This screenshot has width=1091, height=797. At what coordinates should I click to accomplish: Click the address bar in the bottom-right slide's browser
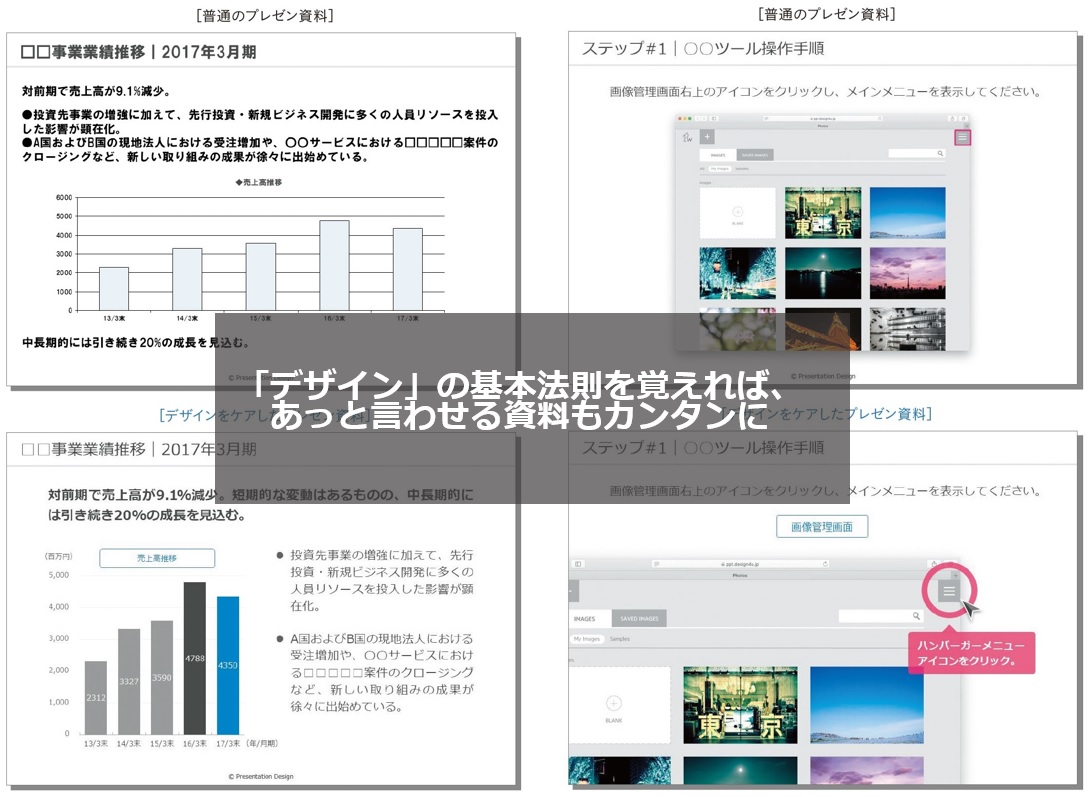[739, 564]
